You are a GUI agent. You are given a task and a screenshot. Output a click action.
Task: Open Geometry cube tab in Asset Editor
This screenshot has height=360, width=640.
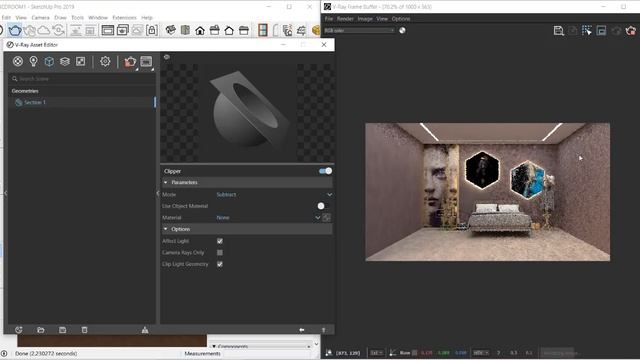(x=49, y=61)
